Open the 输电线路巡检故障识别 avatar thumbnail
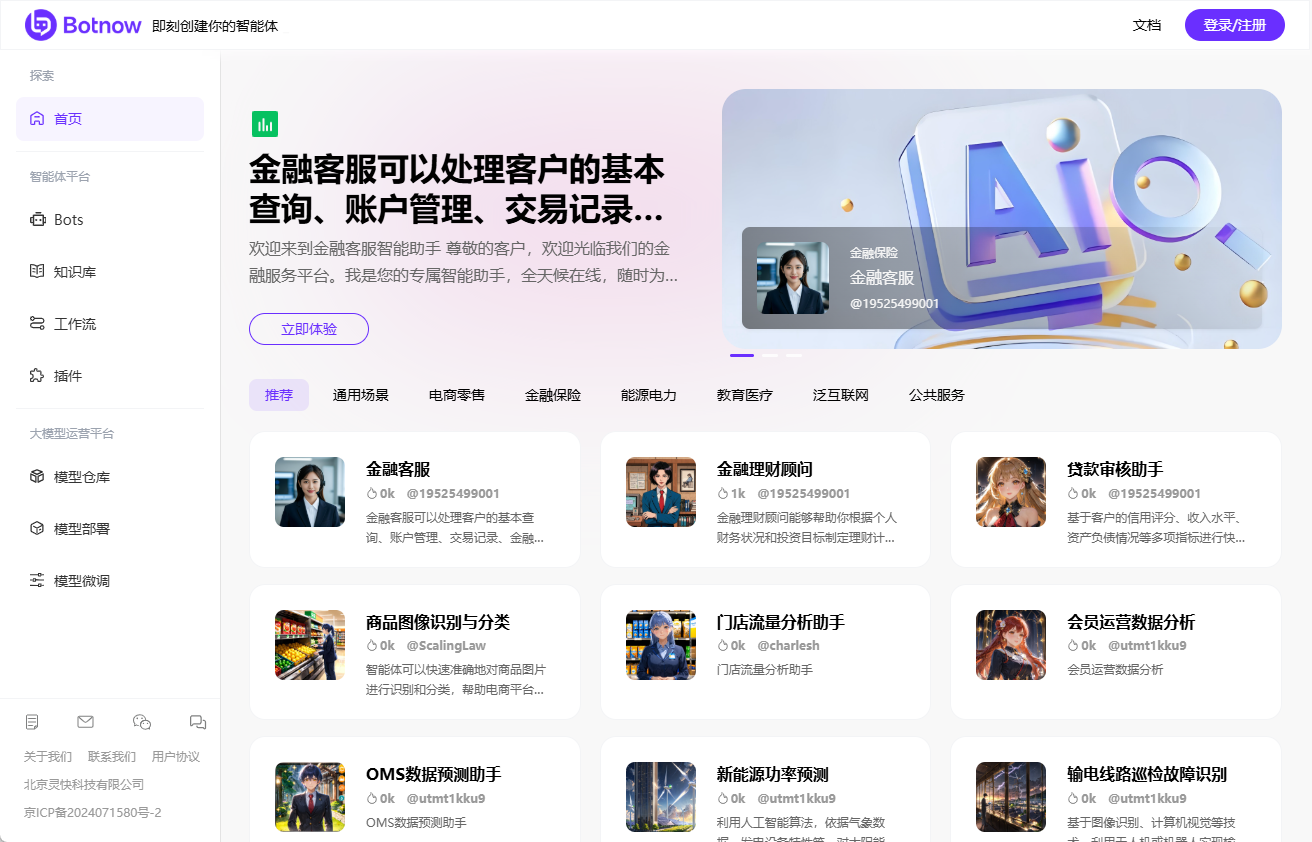This screenshot has width=1312, height=842. (1011, 797)
